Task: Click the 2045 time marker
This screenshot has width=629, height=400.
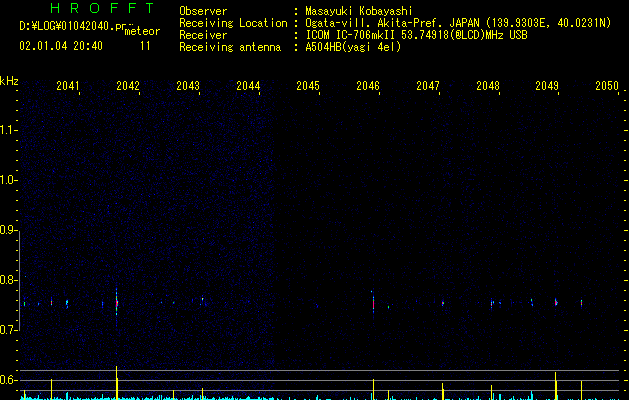Action: tap(308, 86)
